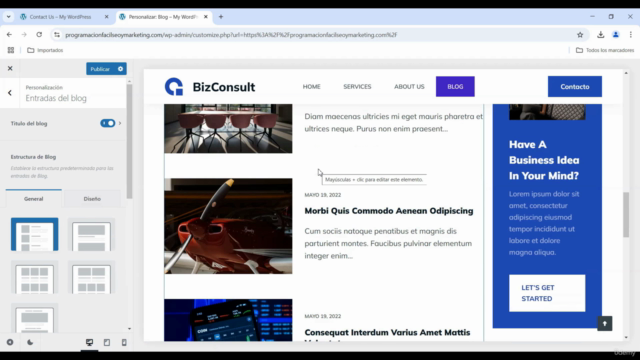Open the tab search dropdown arrow

tap(9, 17)
